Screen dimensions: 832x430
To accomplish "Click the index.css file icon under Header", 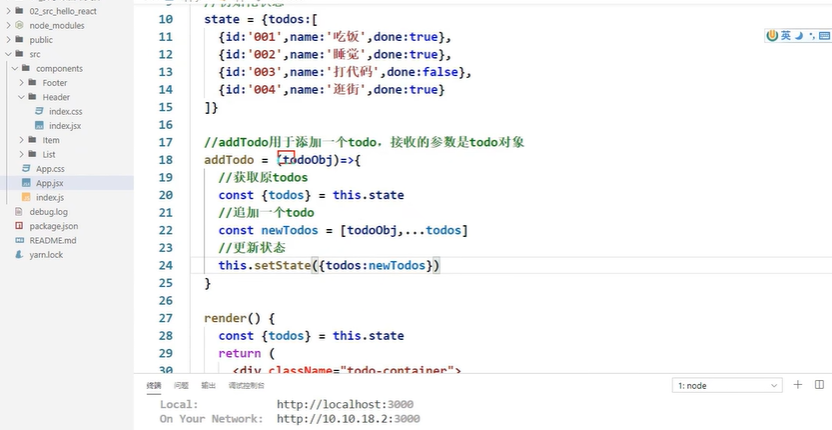I will [x=39, y=111].
